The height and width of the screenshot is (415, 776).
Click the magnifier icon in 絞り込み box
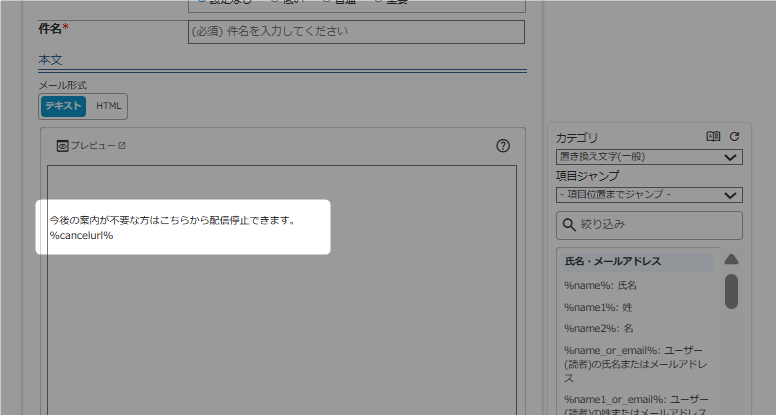coord(569,225)
